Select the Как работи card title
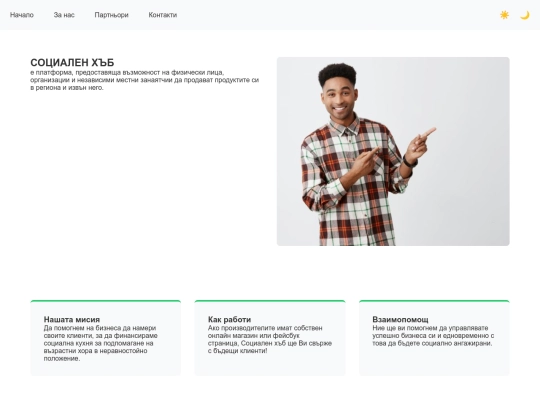The height and width of the screenshot is (405, 540). pyautogui.click(x=229, y=319)
